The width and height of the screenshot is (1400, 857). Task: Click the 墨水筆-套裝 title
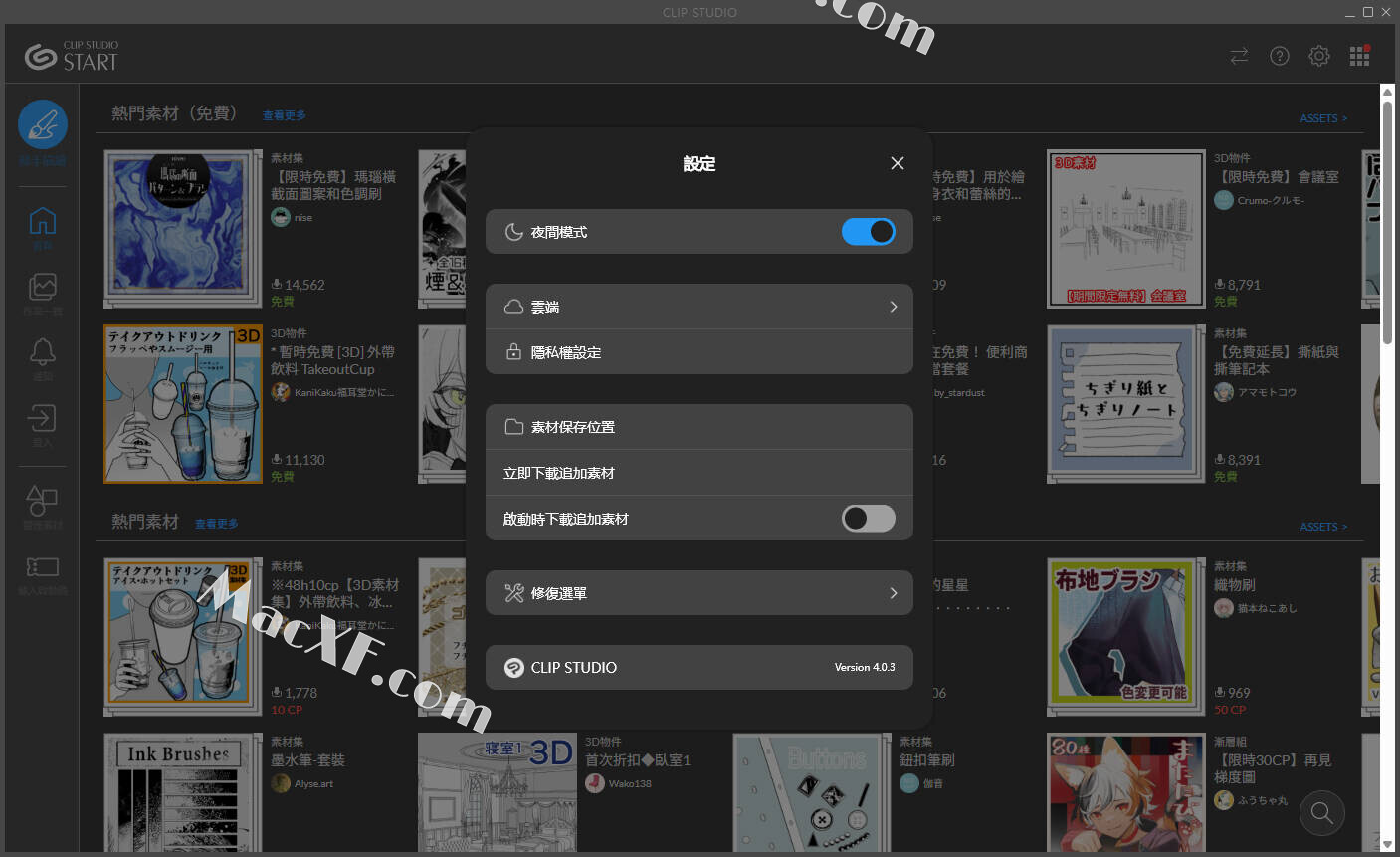point(308,760)
